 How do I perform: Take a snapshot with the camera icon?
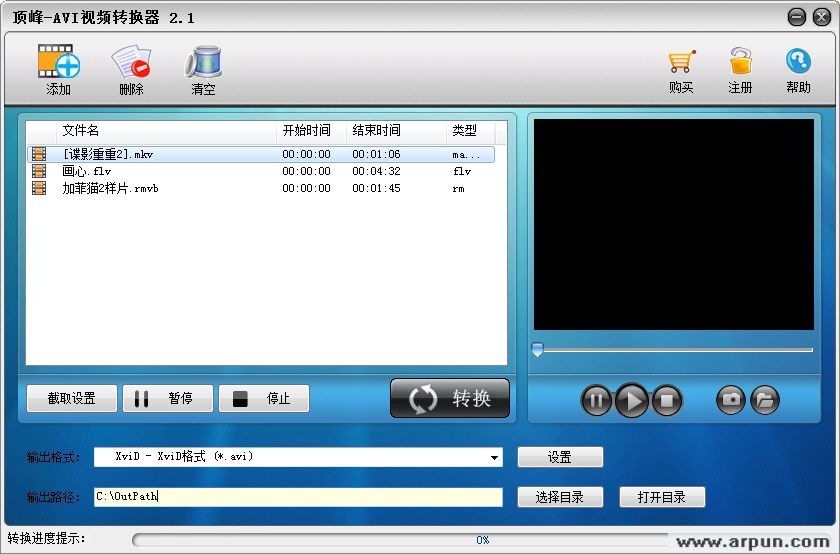coord(731,400)
